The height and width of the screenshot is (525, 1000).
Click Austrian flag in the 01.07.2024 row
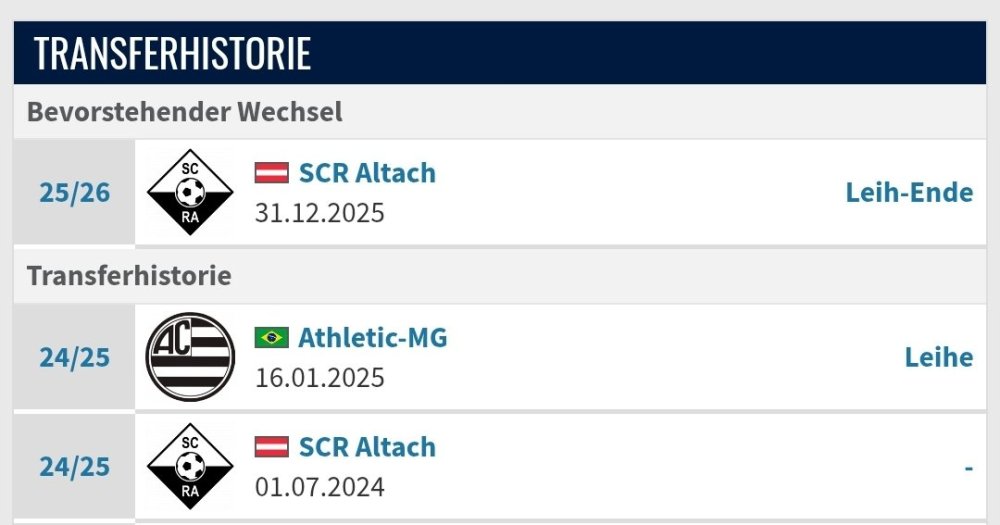[271, 447]
